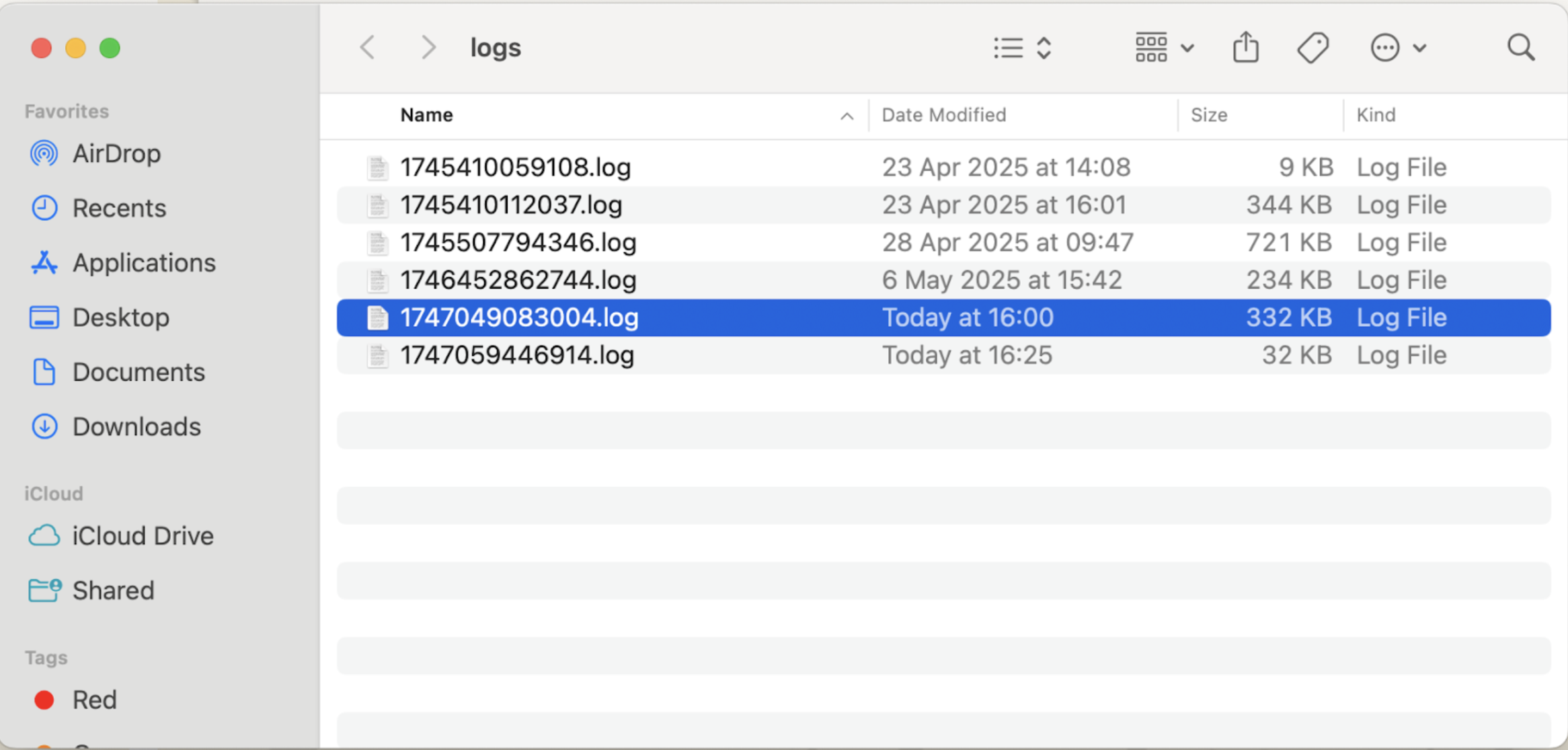Image resolution: width=1568 pixels, height=750 pixels.
Task: Click the Red tag color dot
Action: click(44, 700)
